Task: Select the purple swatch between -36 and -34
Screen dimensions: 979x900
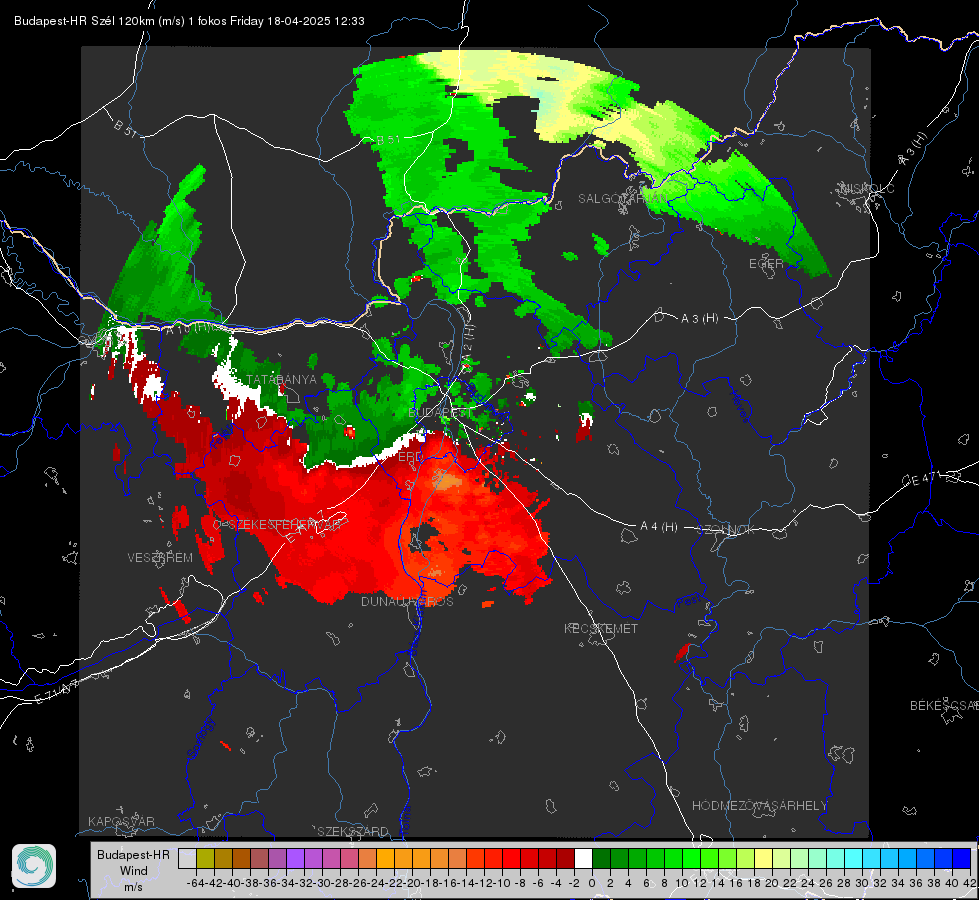Action: coord(277,858)
